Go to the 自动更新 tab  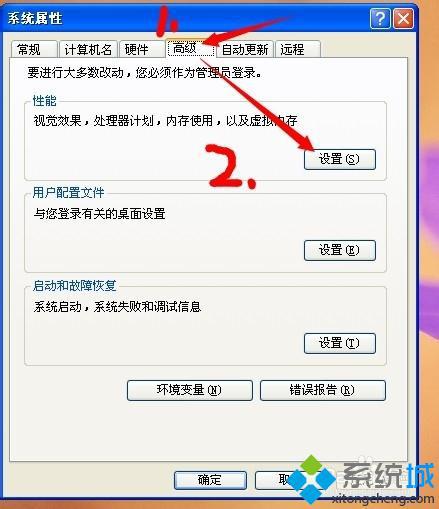(x=245, y=49)
